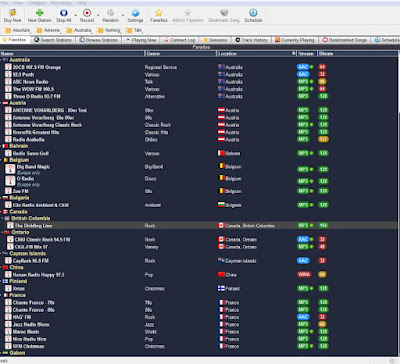
Task: Collapse the Belgium country group
Action: tap(1, 160)
